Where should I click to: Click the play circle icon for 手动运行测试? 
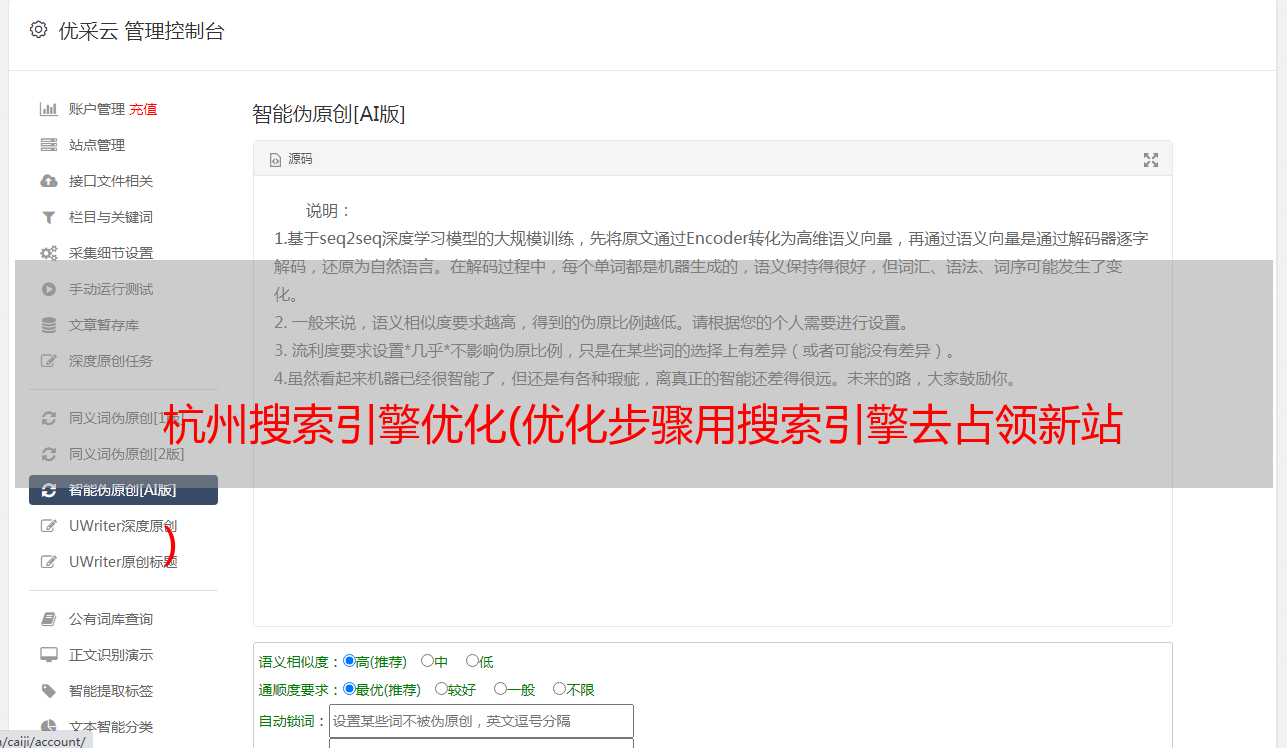point(48,289)
